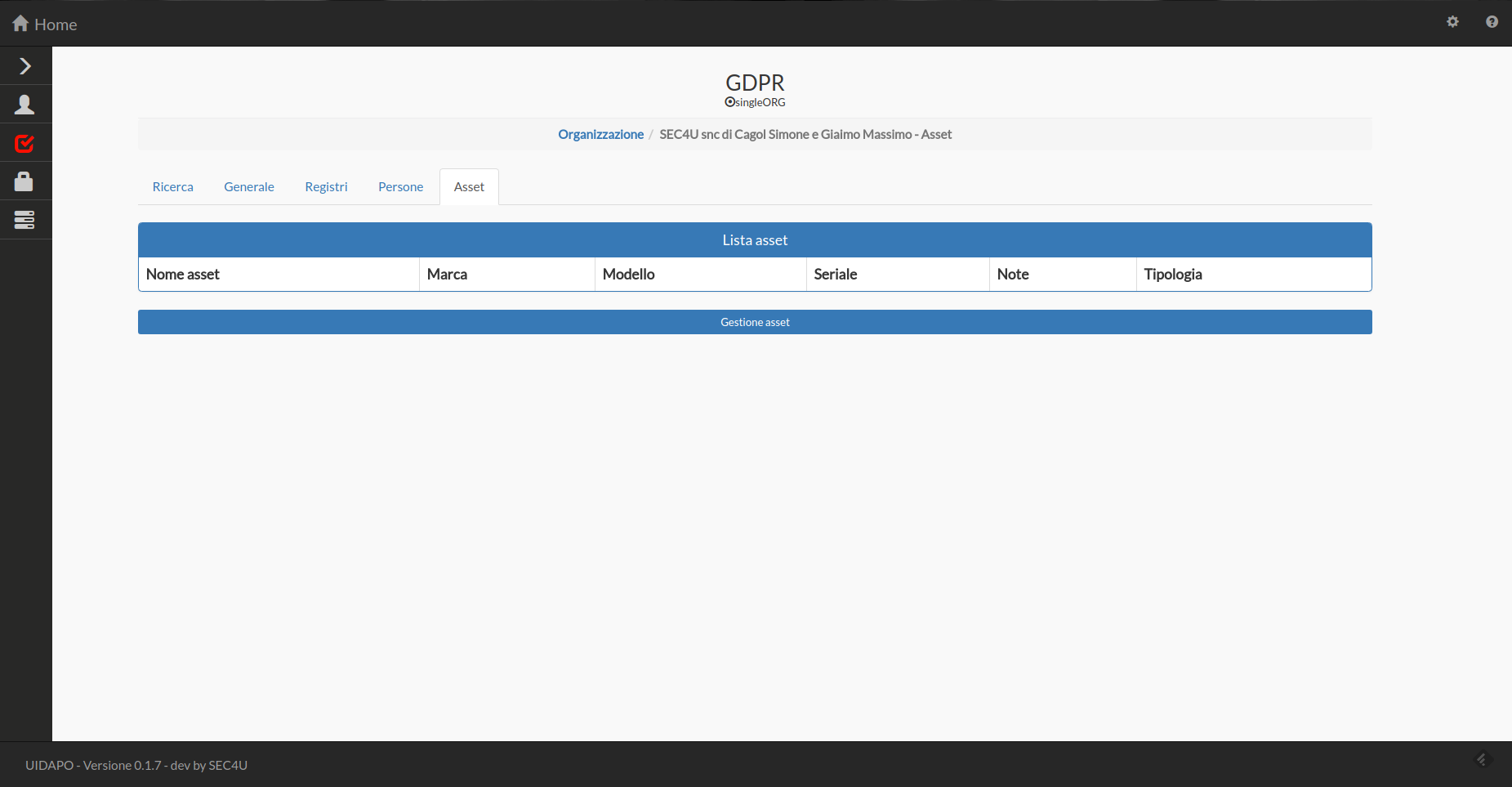Click the Tipologia column header
This screenshot has width=1512, height=787.
[1254, 275]
